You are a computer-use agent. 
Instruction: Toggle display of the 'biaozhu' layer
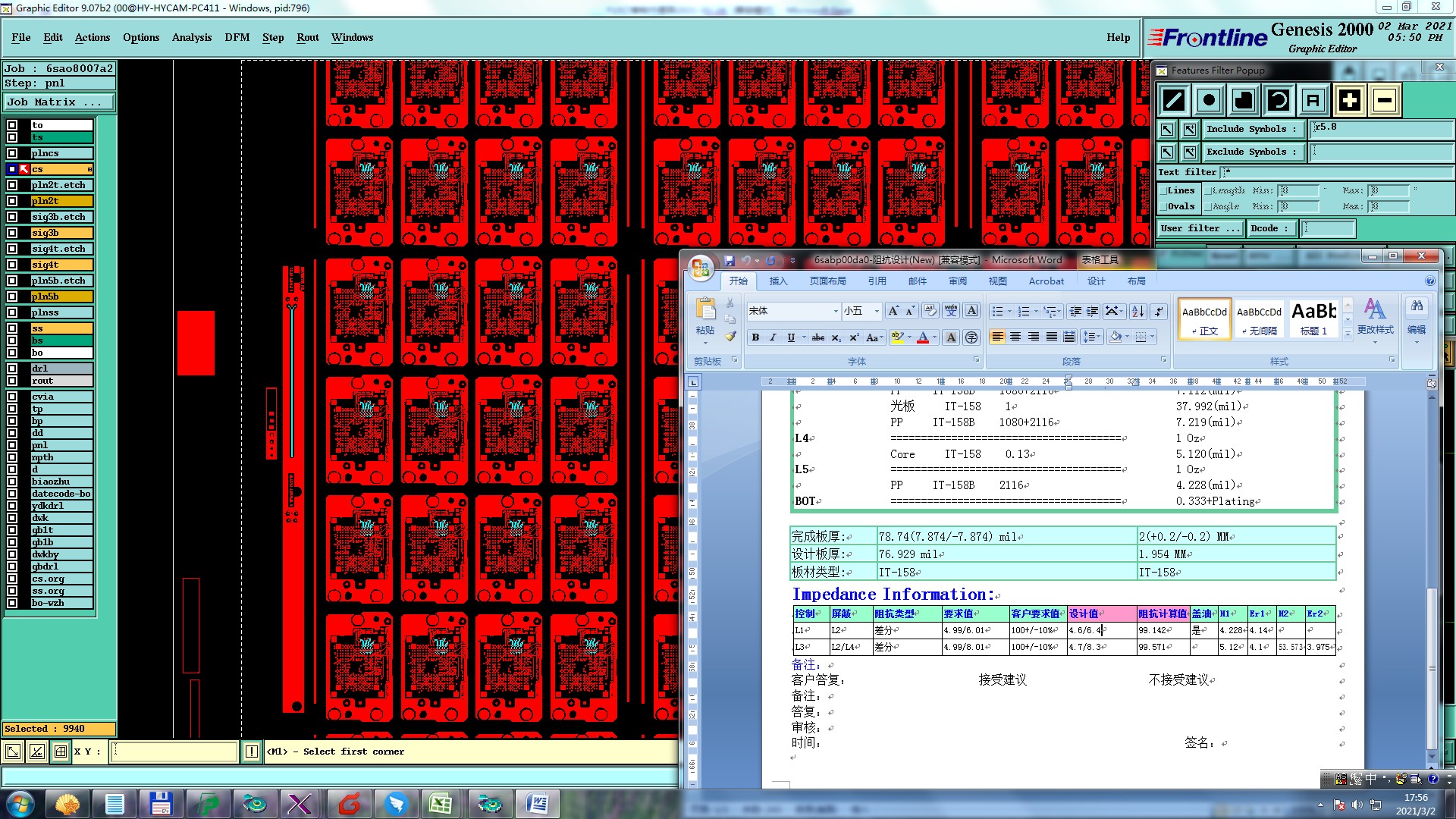tap(12, 482)
